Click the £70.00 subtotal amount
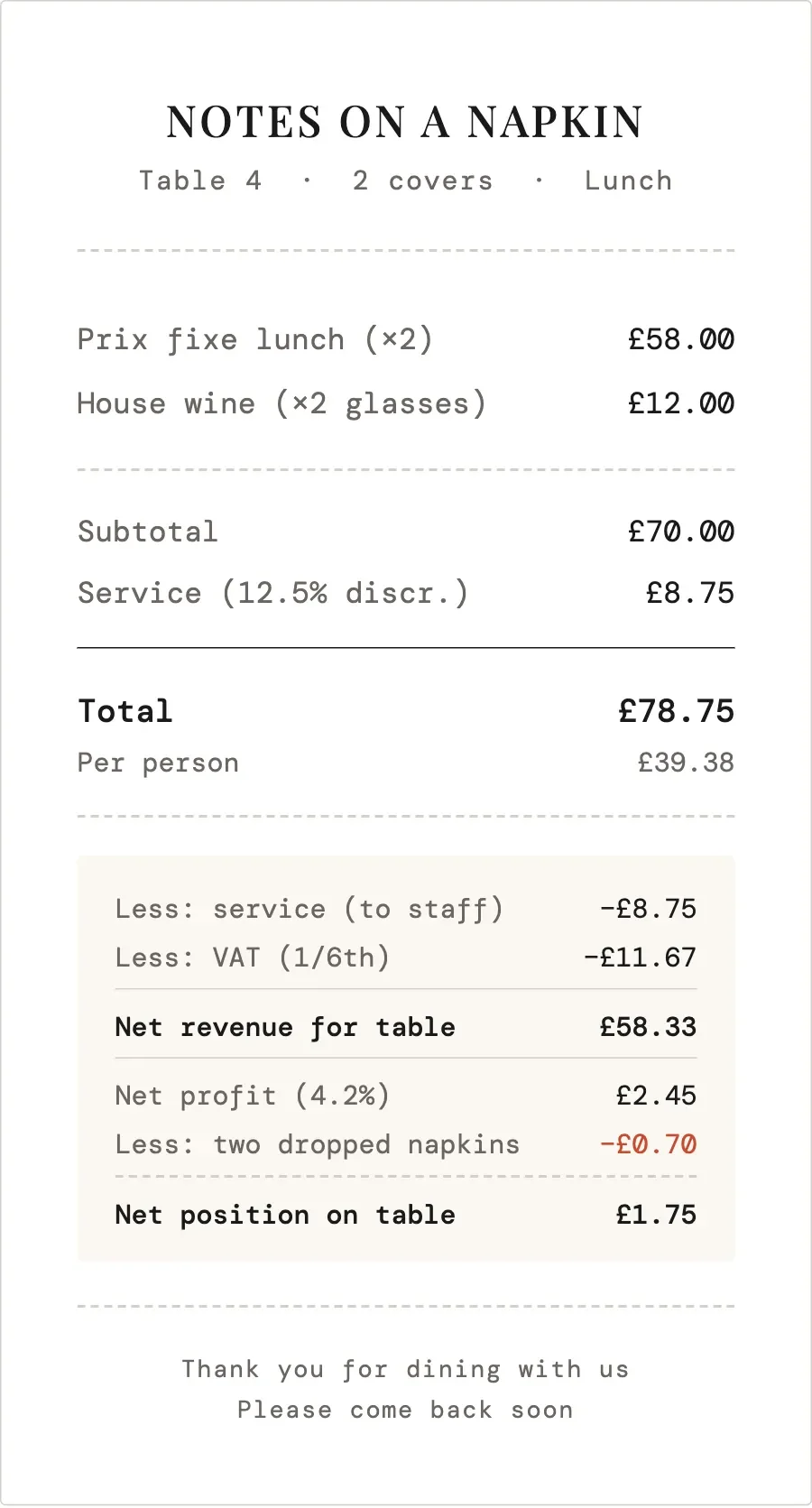Image resolution: width=812 pixels, height=1508 pixels. 681,532
